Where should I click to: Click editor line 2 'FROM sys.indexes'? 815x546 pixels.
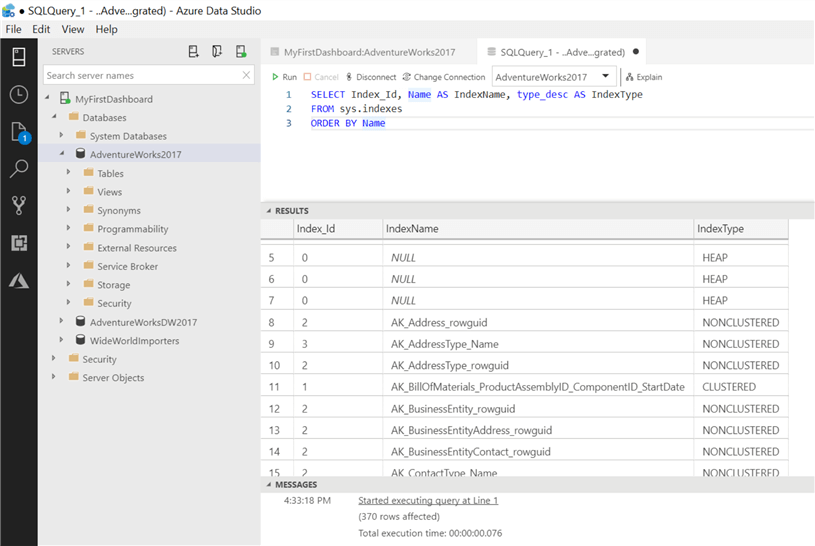[x=356, y=109]
